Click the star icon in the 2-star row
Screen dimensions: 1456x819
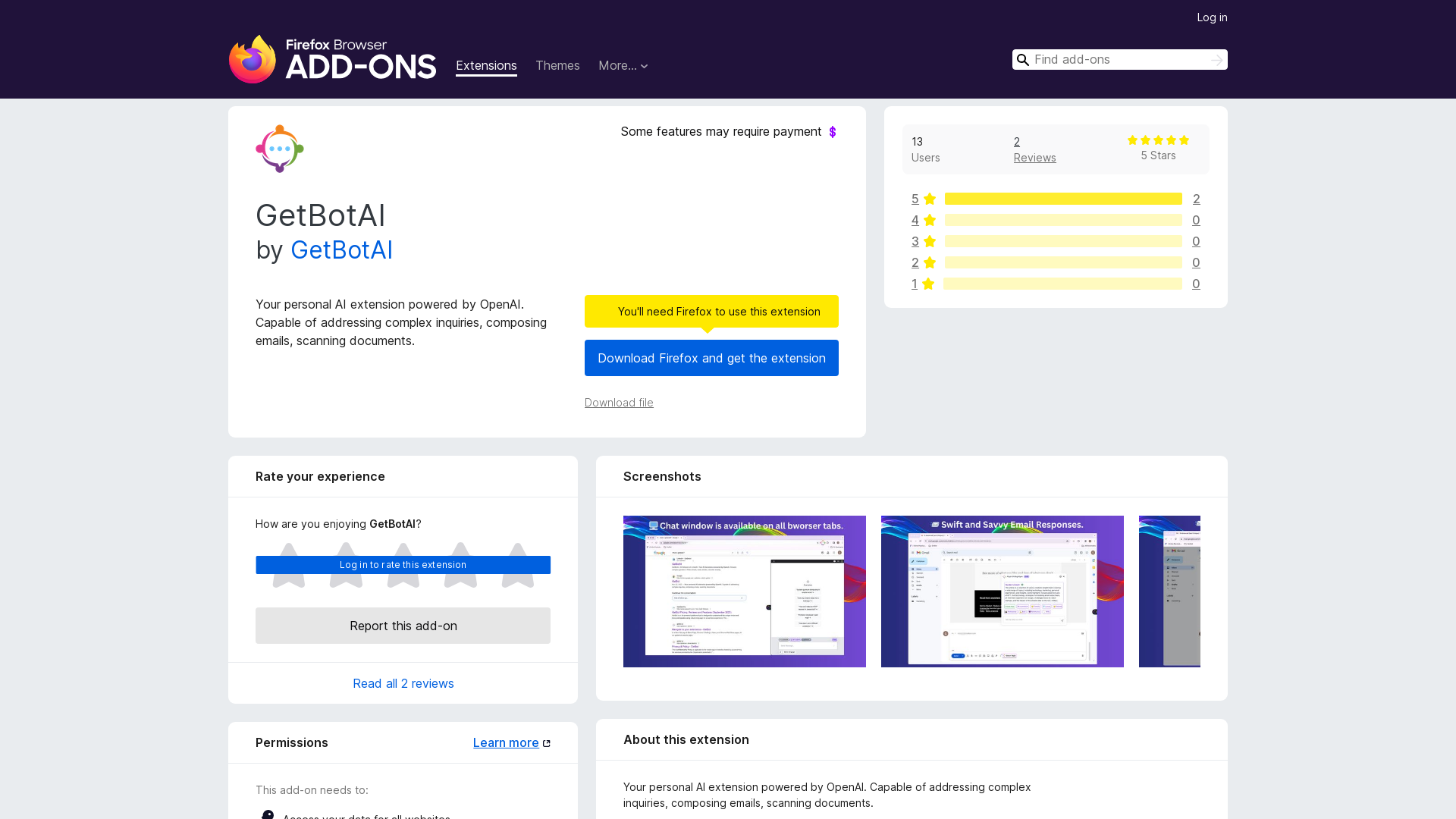930,262
